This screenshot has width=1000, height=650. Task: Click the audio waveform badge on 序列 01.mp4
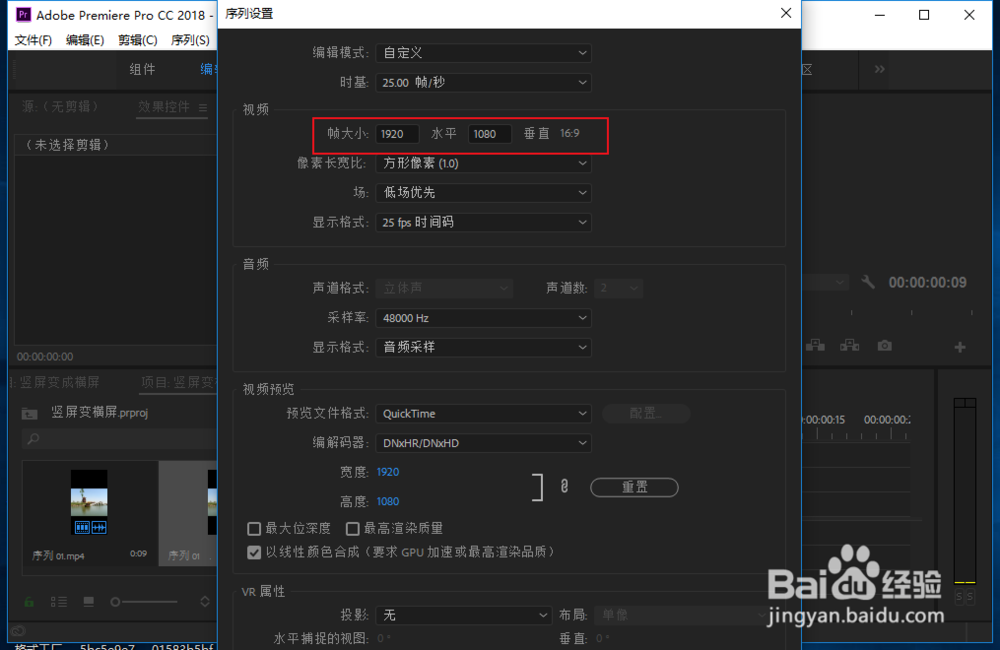click(x=99, y=527)
